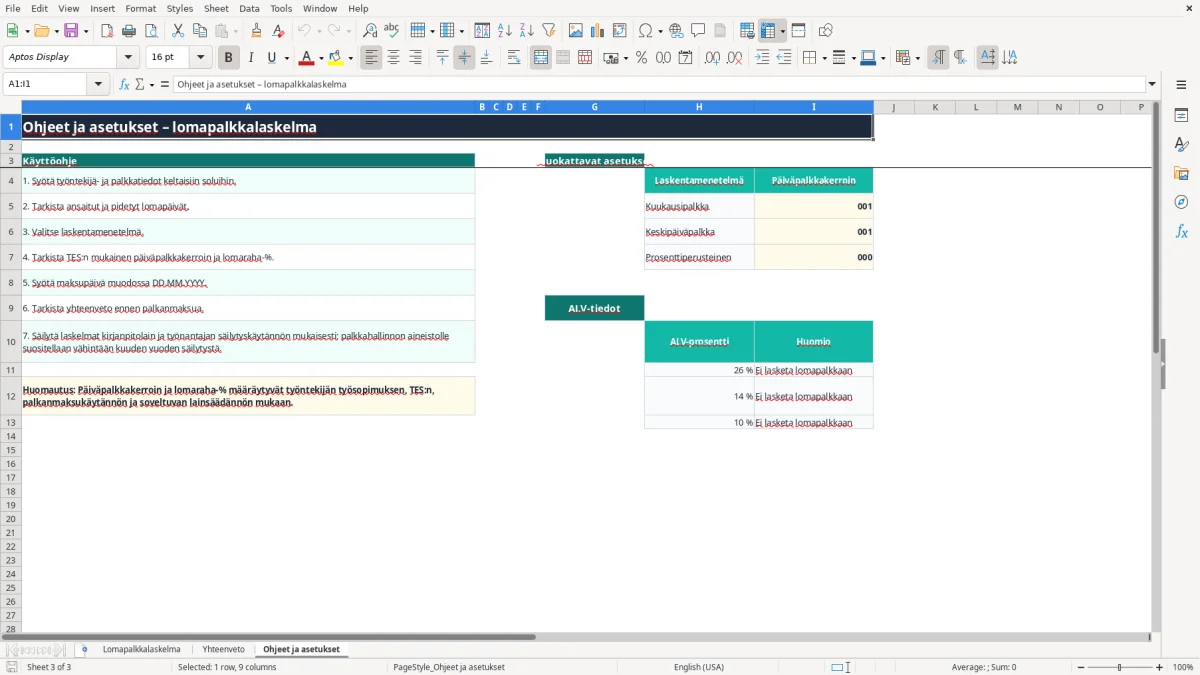This screenshot has height=675, width=1200.
Task: Click the Increase Indent icon
Action: pos(762,58)
